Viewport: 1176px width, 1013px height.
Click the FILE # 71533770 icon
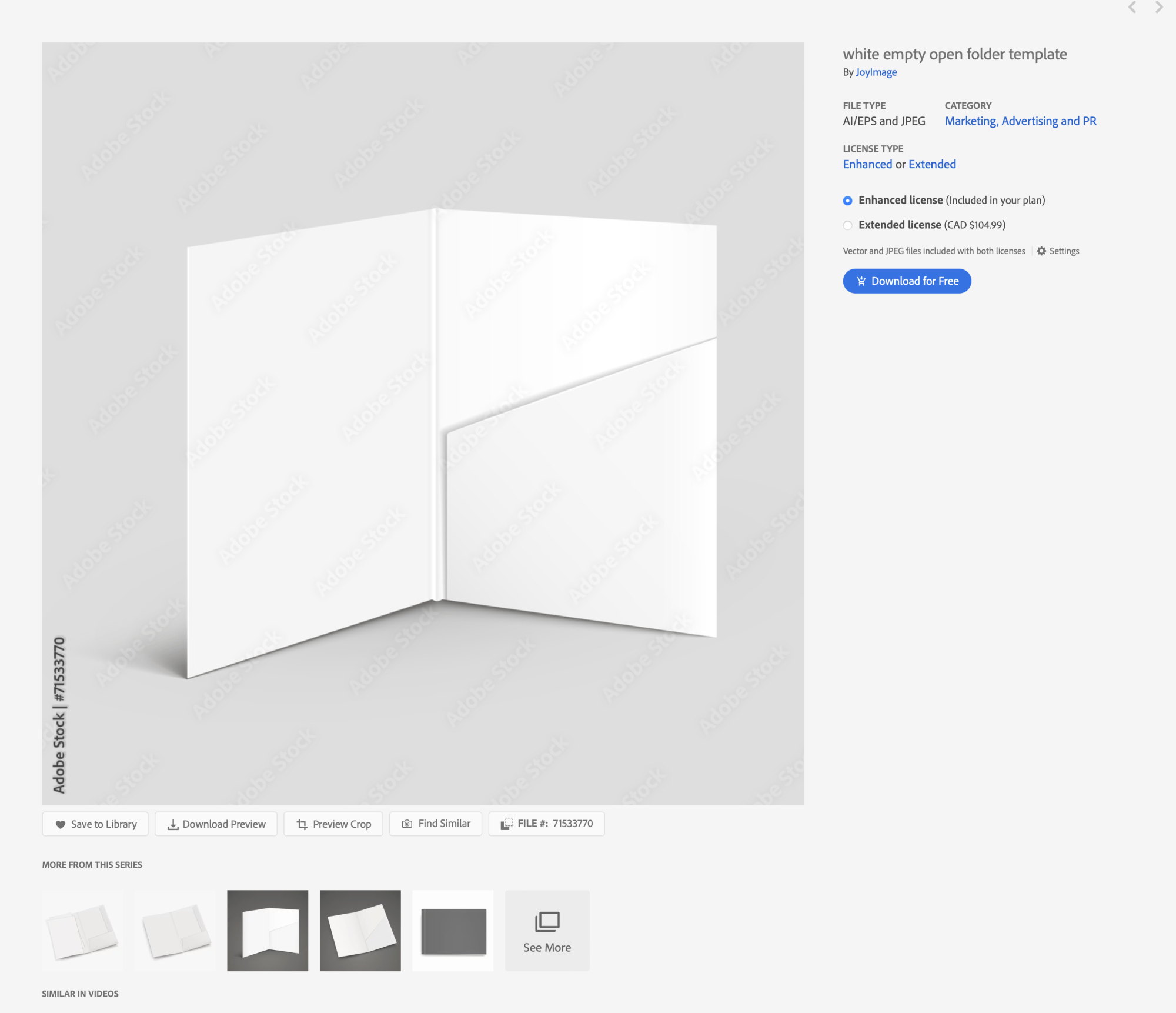509,823
